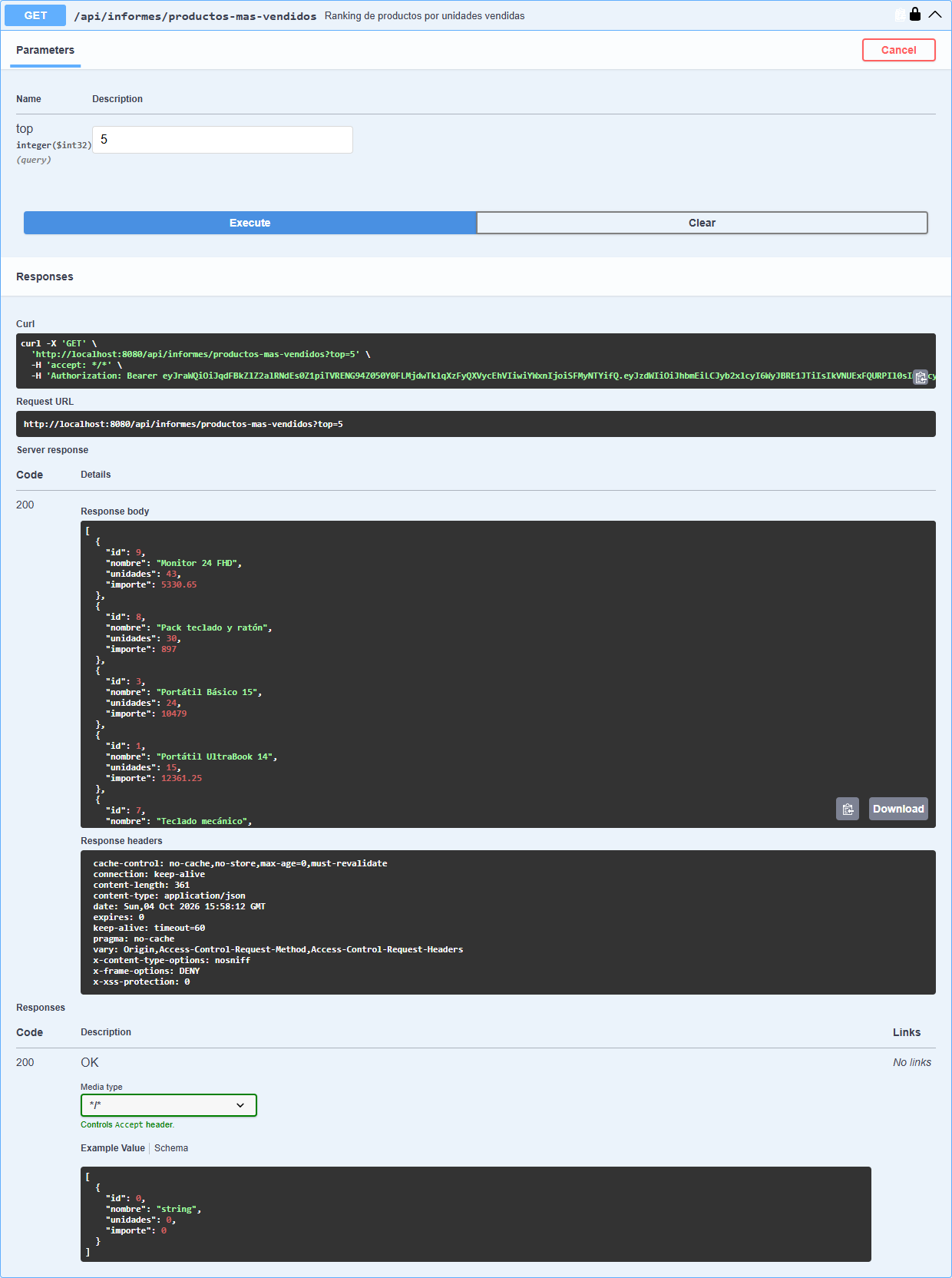Screen dimensions: 952x1278
Task: Click the content-length: 361 header
Action: (141, 885)
